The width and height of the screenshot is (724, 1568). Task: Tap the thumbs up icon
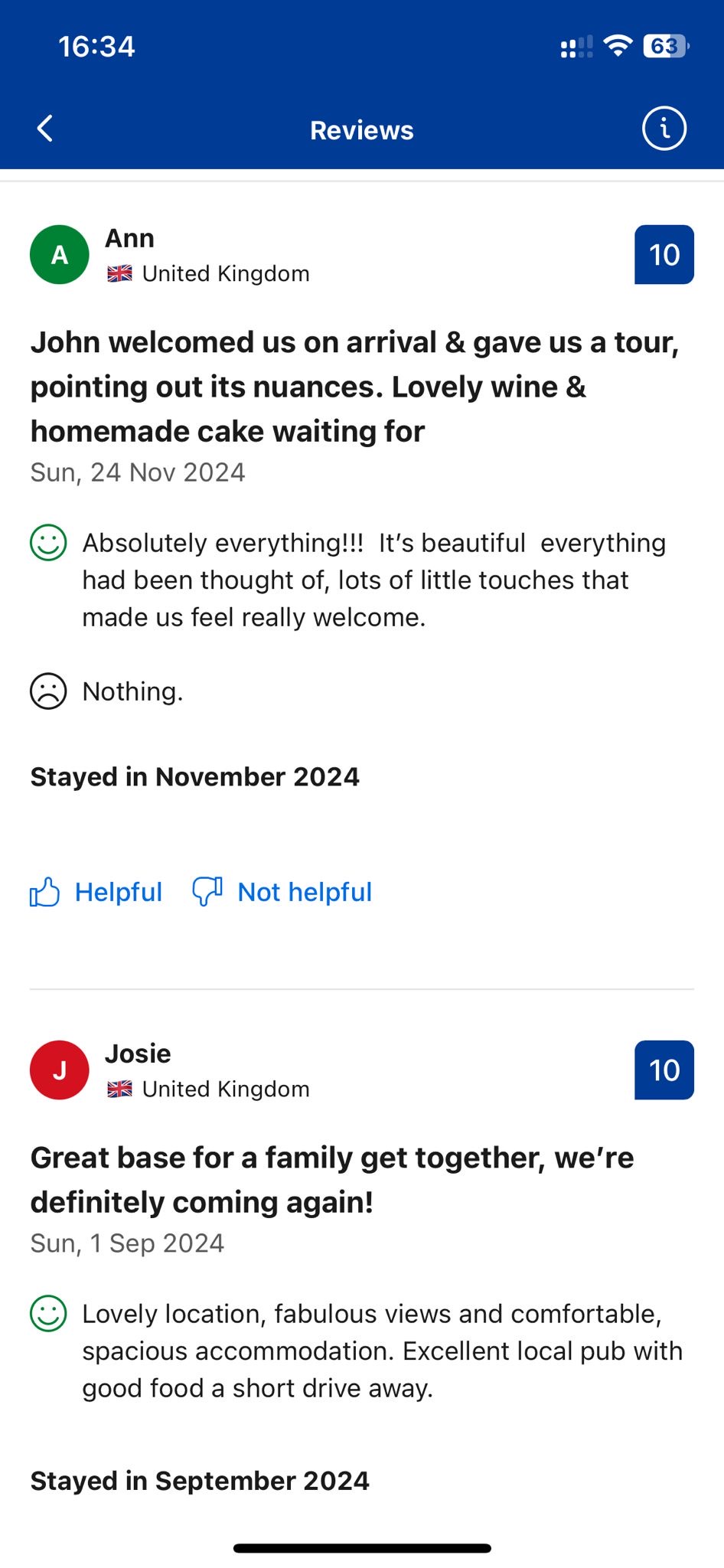(x=44, y=892)
